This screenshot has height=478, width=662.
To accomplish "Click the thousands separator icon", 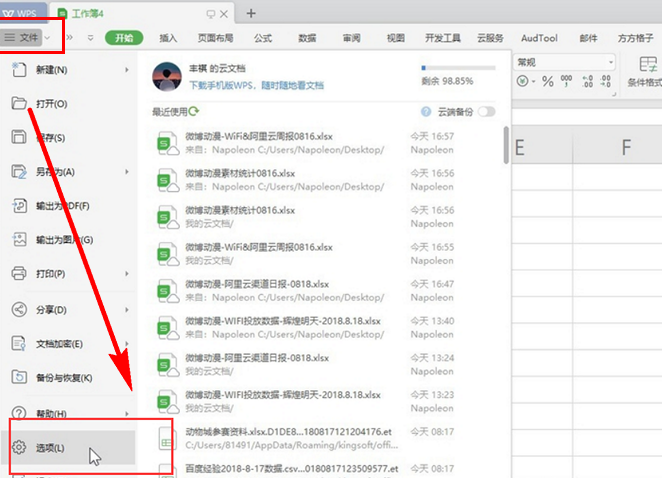I will (x=566, y=81).
